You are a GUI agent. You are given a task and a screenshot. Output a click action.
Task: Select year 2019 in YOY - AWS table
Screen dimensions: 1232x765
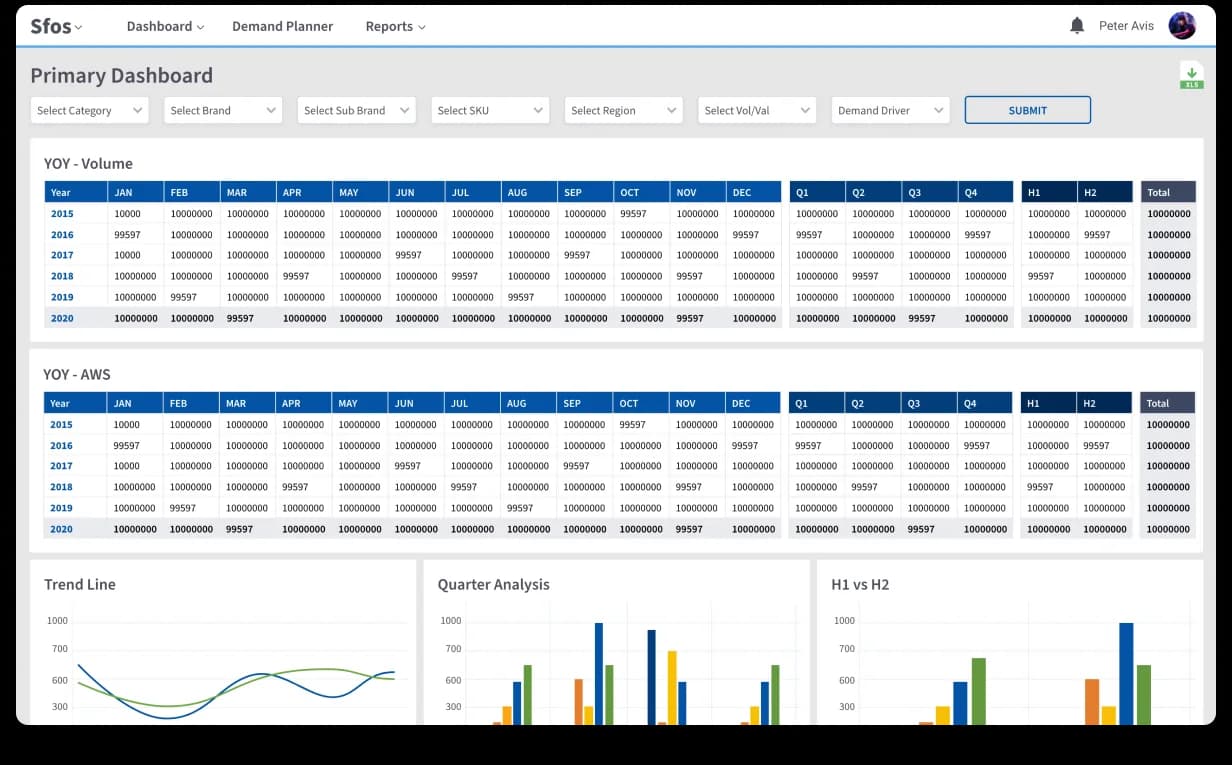coord(61,508)
